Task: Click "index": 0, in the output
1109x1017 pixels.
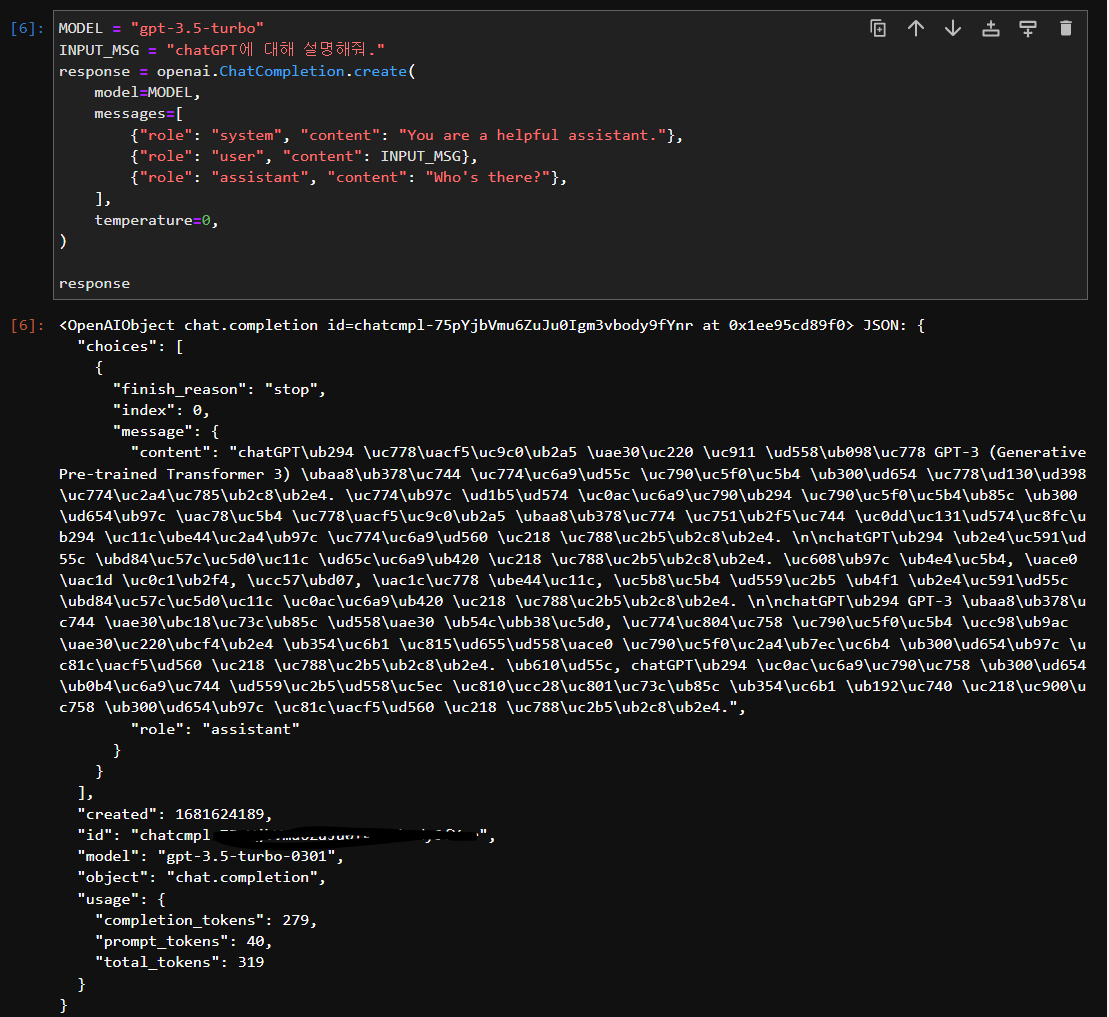Action: (161, 410)
